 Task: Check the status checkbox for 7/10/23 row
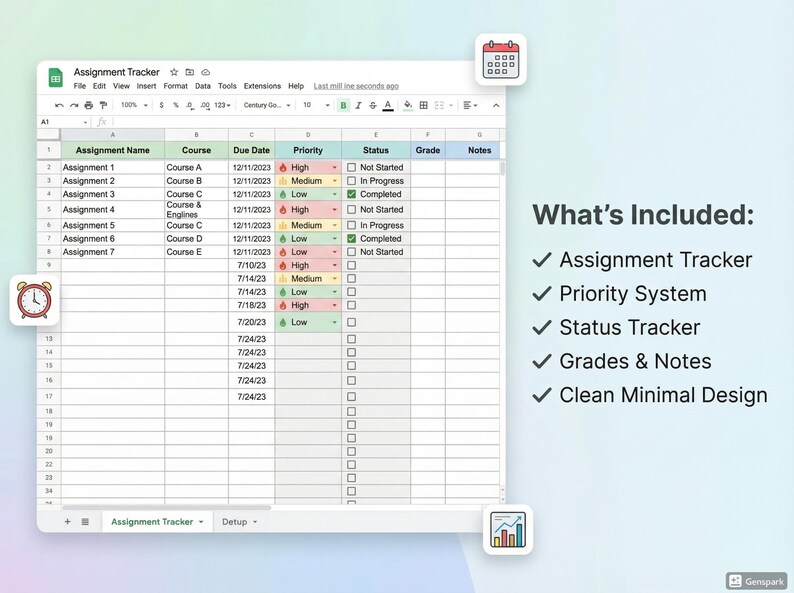(x=351, y=265)
